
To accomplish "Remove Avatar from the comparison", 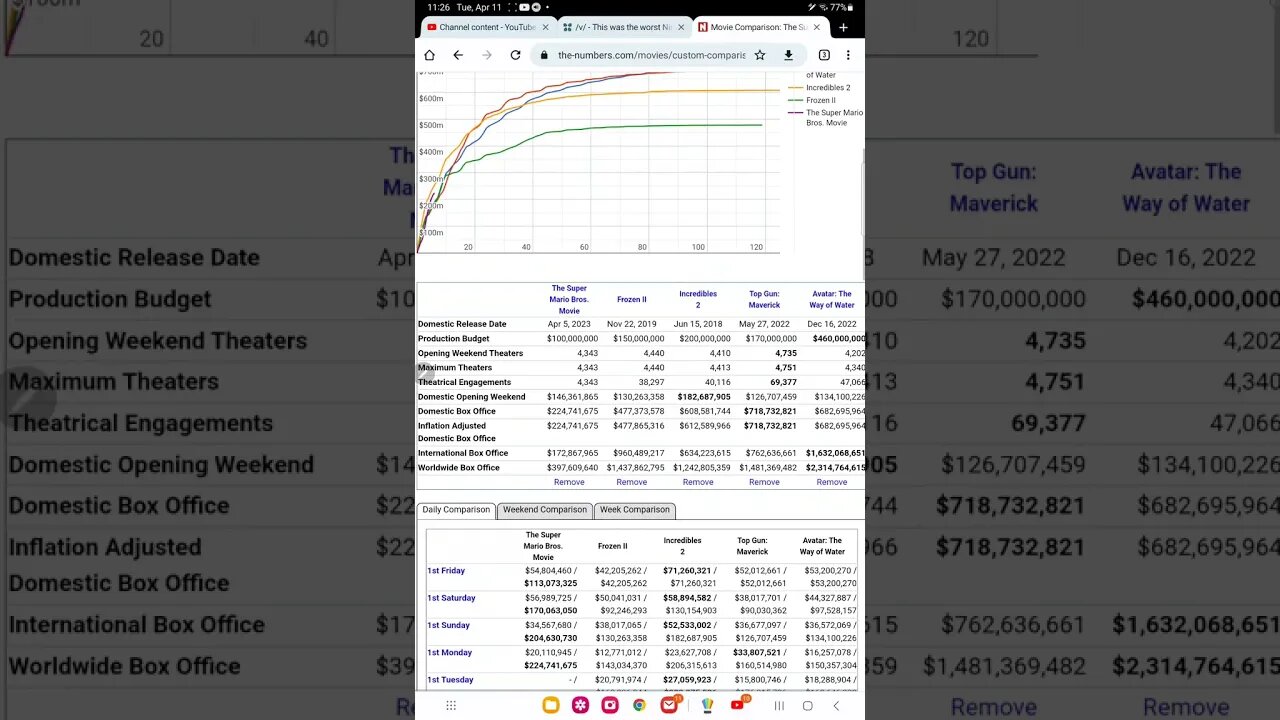I will 832,482.
